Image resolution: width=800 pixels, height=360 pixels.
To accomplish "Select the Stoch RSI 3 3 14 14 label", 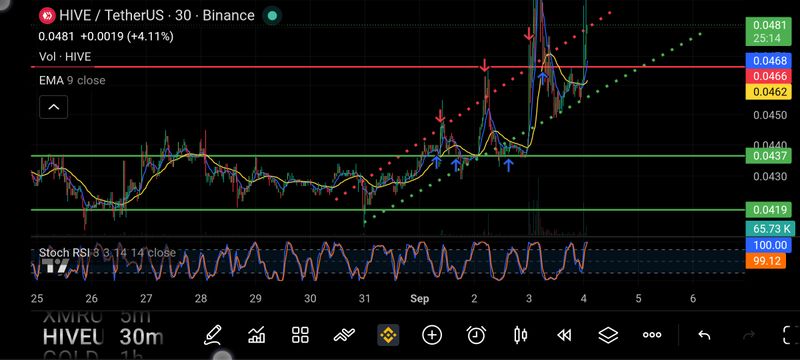I will coord(107,252).
